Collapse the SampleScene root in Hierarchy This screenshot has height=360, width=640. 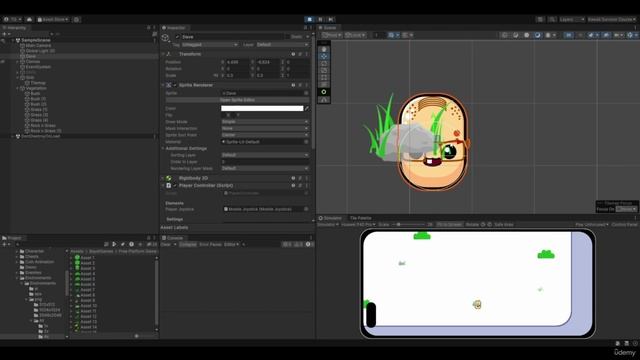tap(13, 40)
